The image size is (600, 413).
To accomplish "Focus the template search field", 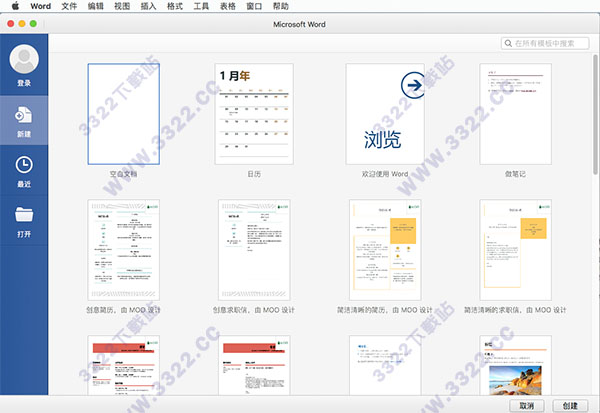I will point(545,43).
